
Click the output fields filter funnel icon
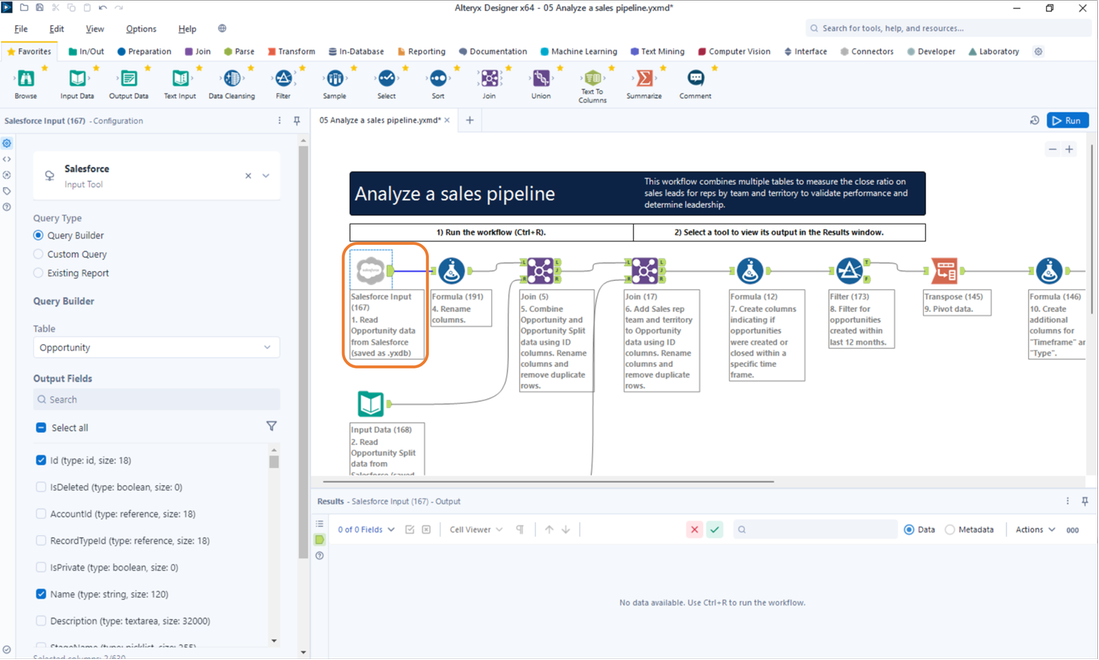(271, 426)
